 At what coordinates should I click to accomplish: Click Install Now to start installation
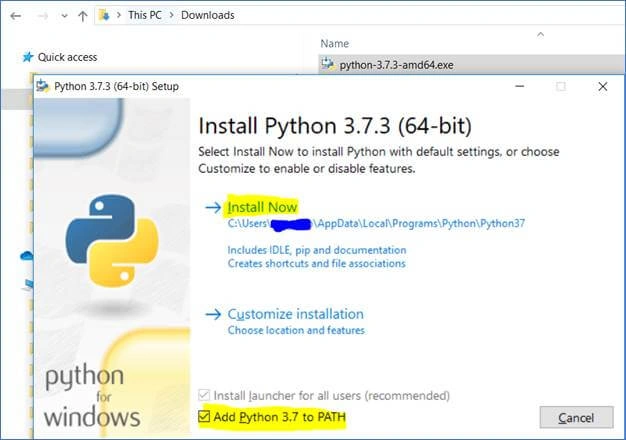tap(262, 207)
